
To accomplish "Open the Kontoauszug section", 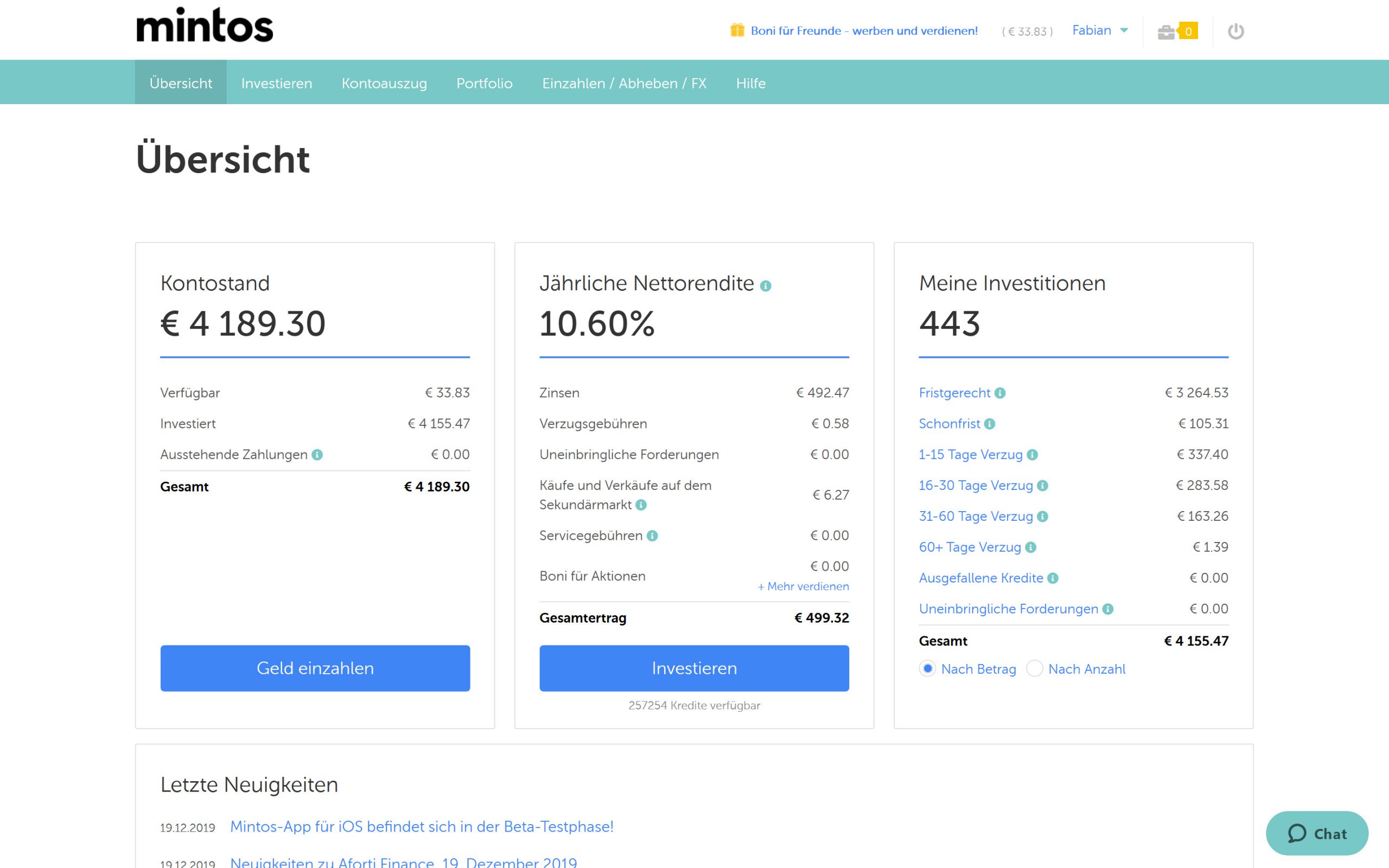I will coord(385,82).
